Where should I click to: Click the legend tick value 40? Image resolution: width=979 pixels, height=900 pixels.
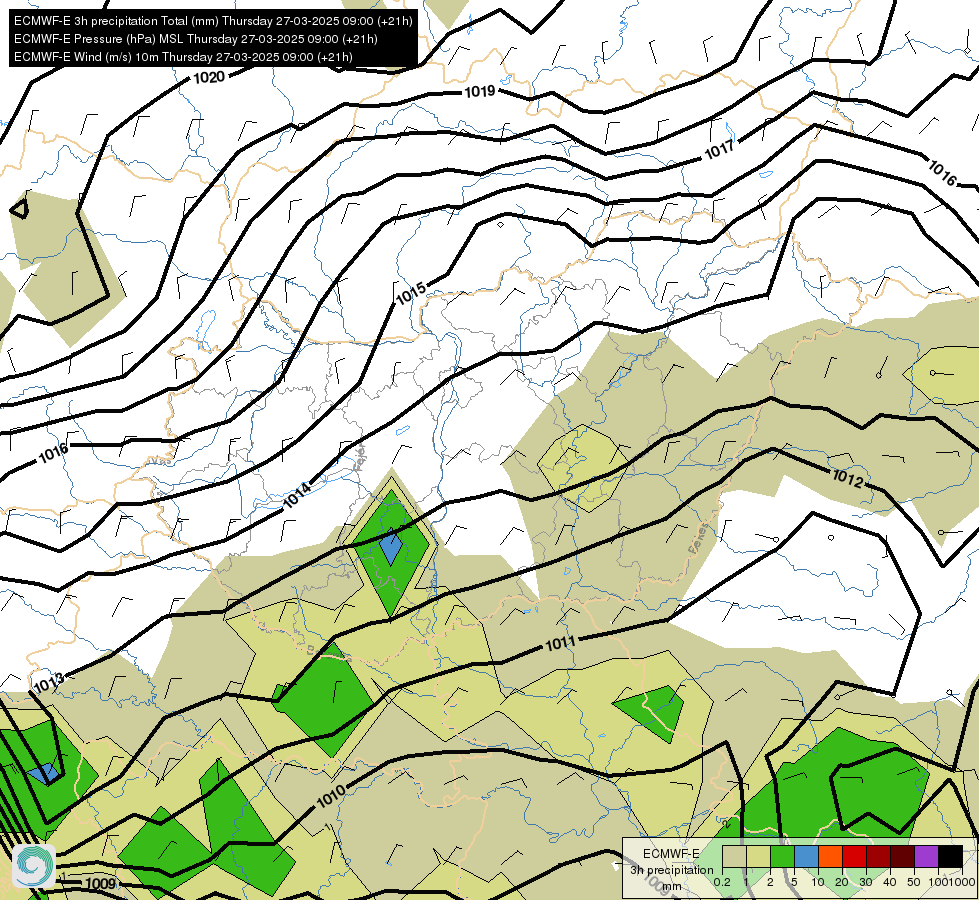[x=890, y=882]
